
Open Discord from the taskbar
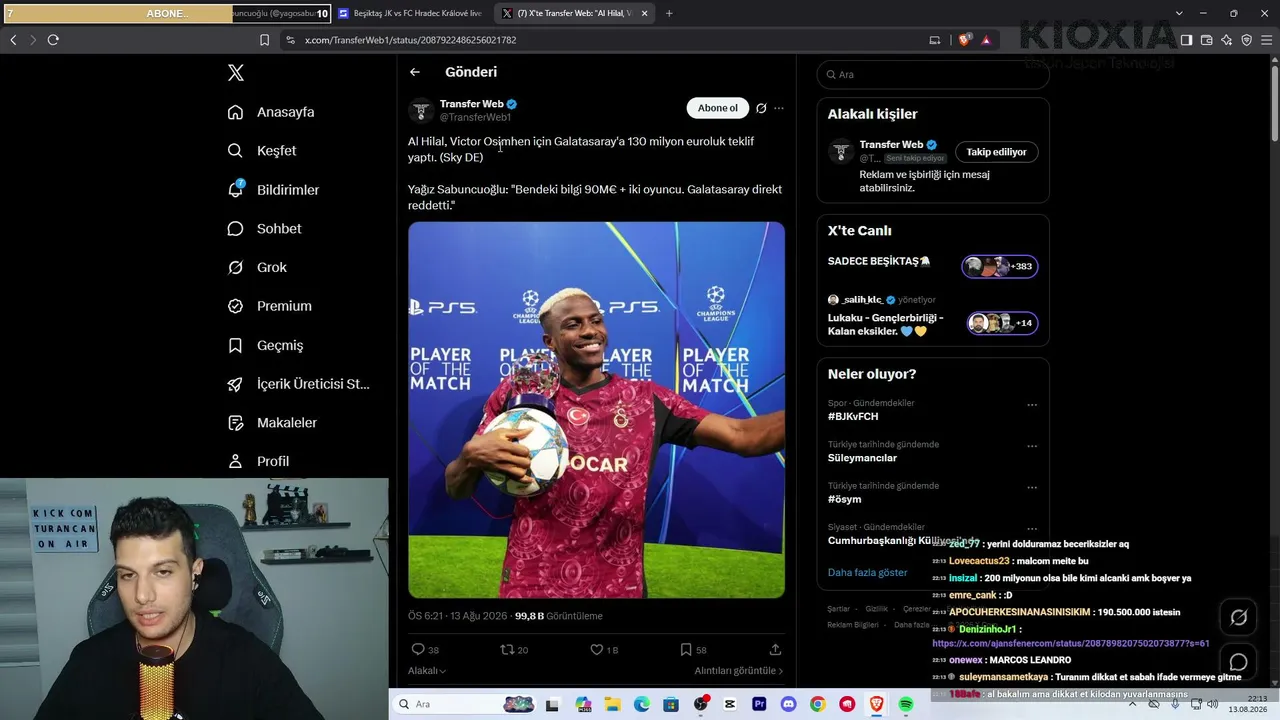(x=788, y=704)
